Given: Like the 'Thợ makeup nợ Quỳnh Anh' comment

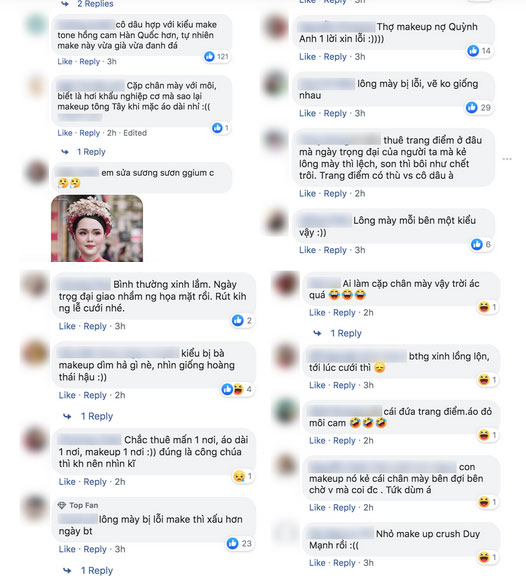Looking at the screenshot, I should (x=307, y=57).
